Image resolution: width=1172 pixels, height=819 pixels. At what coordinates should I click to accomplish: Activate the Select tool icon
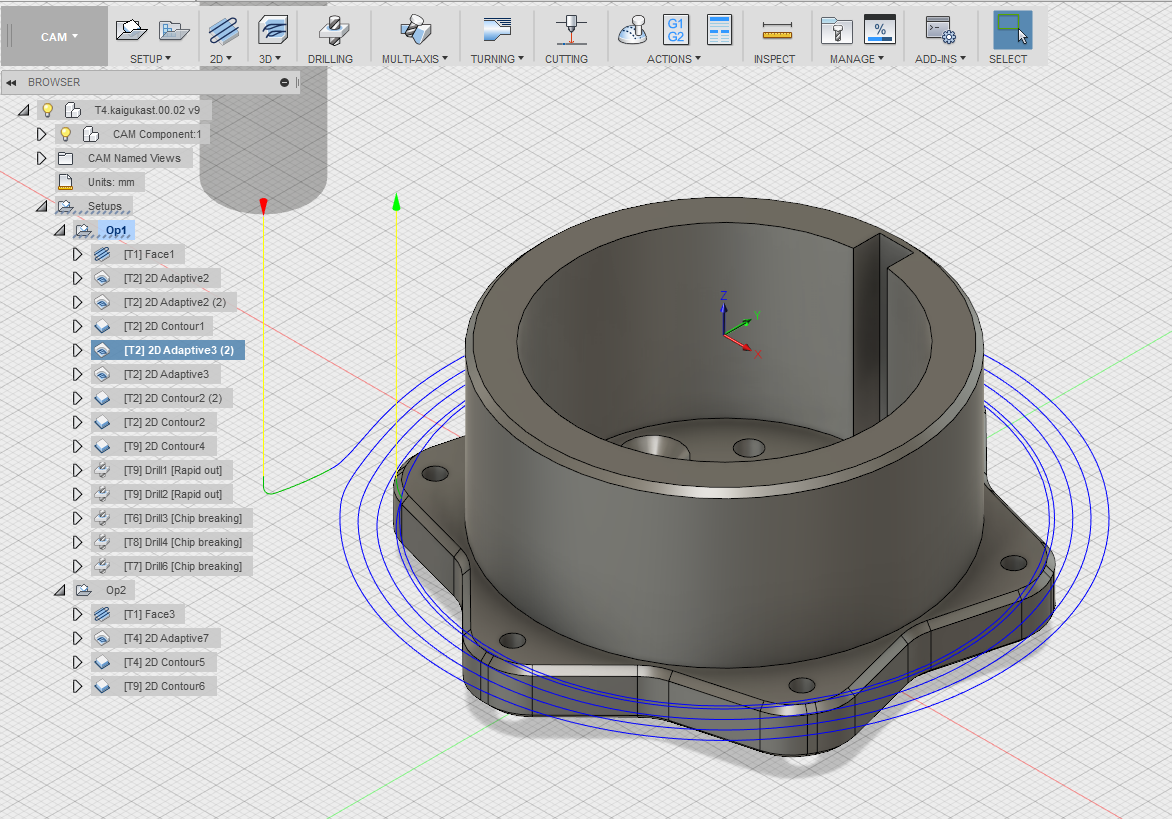(1011, 30)
